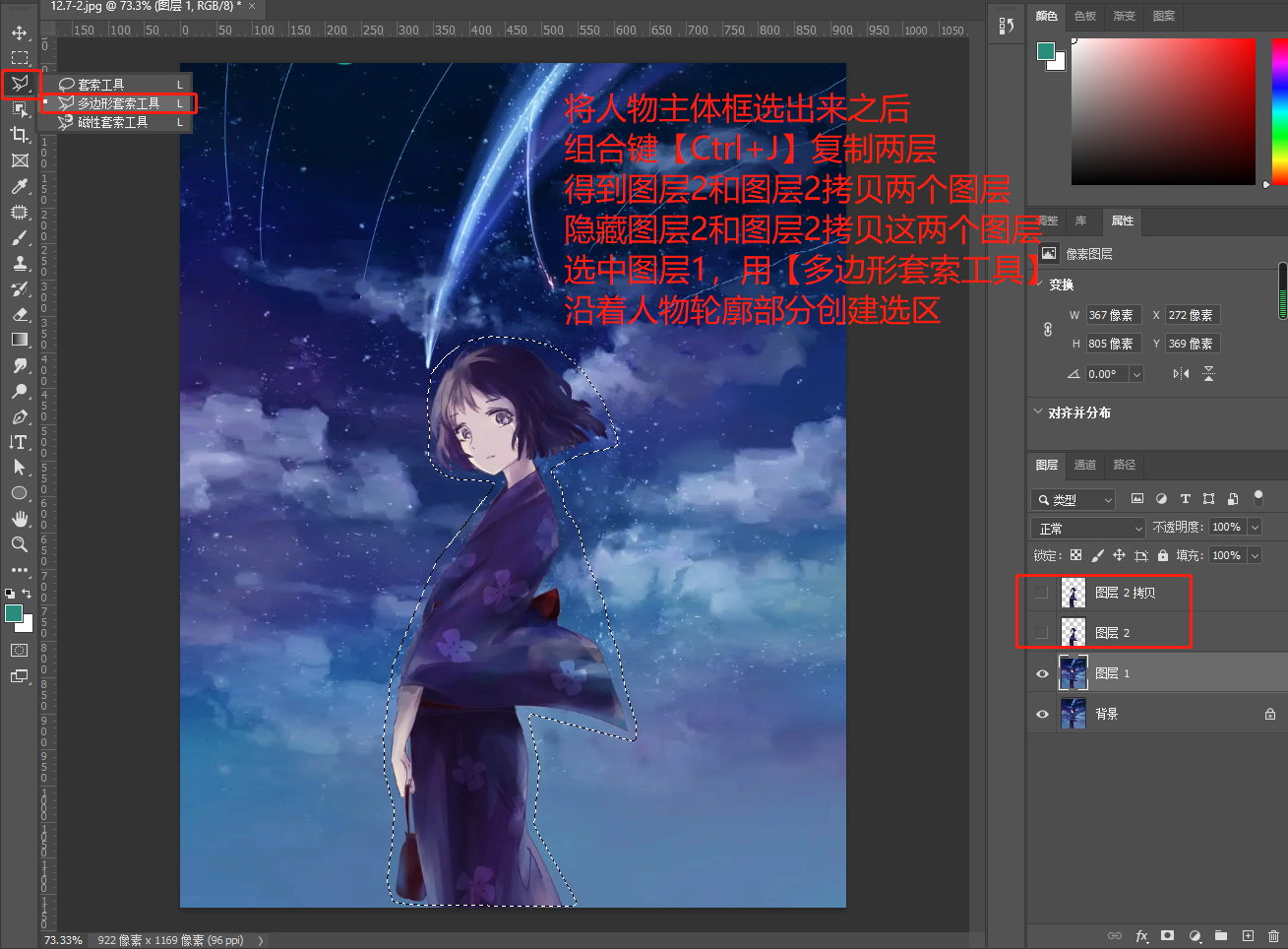1288x949 pixels.
Task: Switch to the 路径 tab
Action: click(1125, 465)
